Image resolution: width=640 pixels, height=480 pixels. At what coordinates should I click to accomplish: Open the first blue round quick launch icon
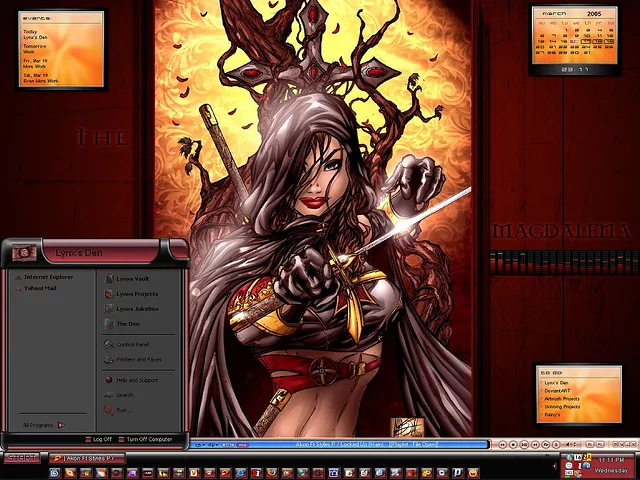[55, 473]
